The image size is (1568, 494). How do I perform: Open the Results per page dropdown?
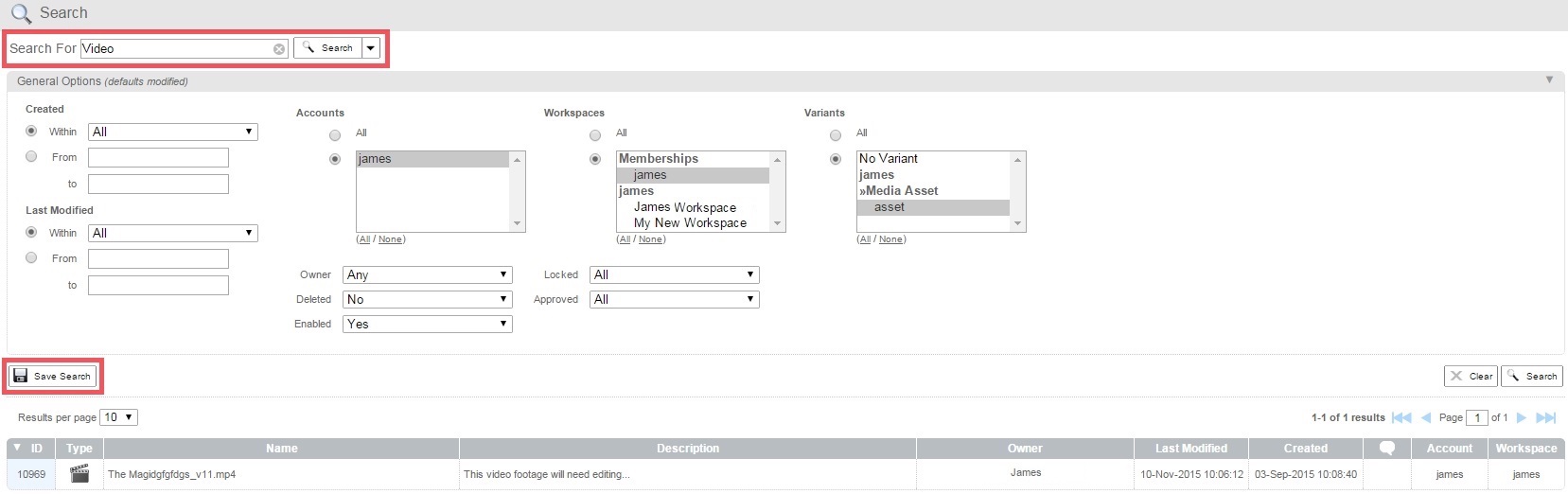pyautogui.click(x=119, y=417)
